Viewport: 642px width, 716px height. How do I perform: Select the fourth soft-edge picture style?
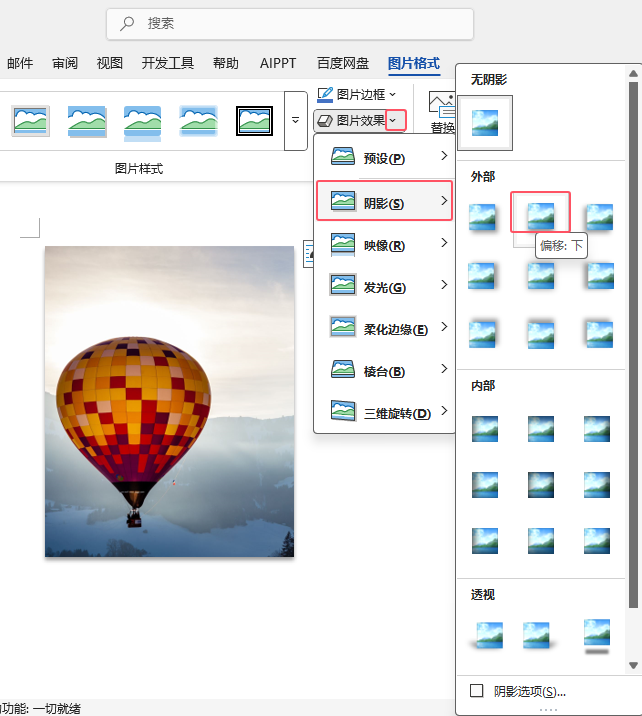(198, 121)
